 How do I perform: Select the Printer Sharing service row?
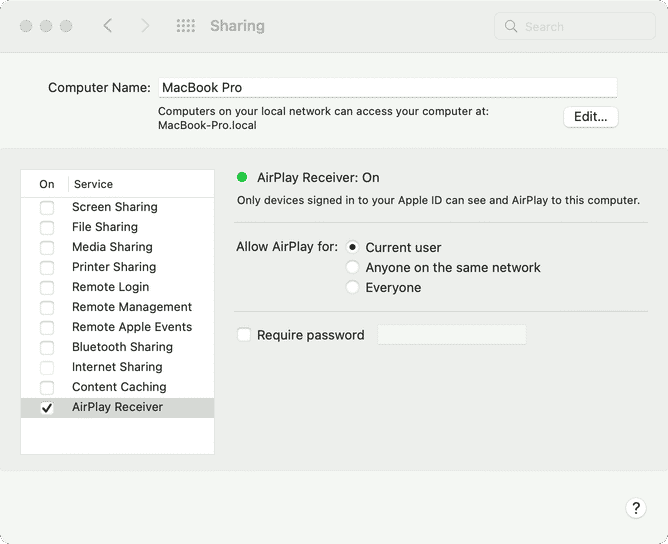(118, 267)
